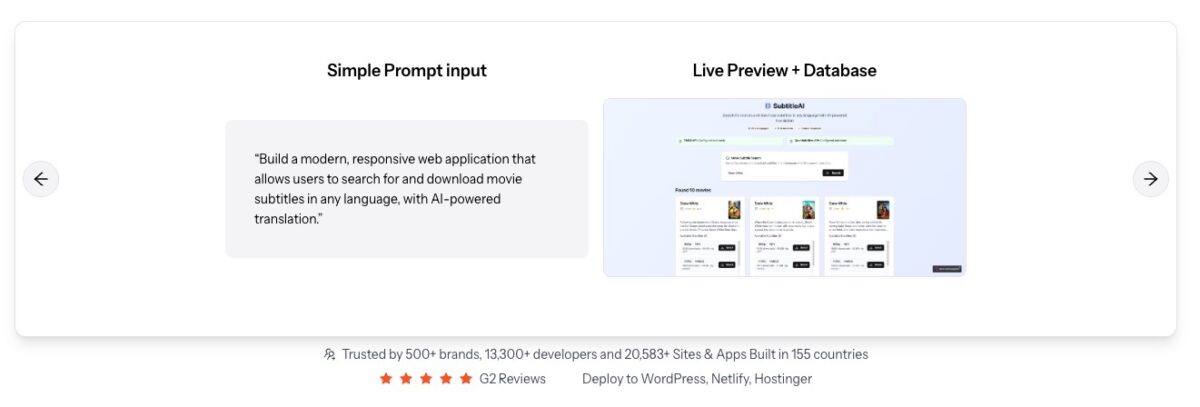Click the third orange rating star
The height and width of the screenshot is (407, 1200).
426,379
